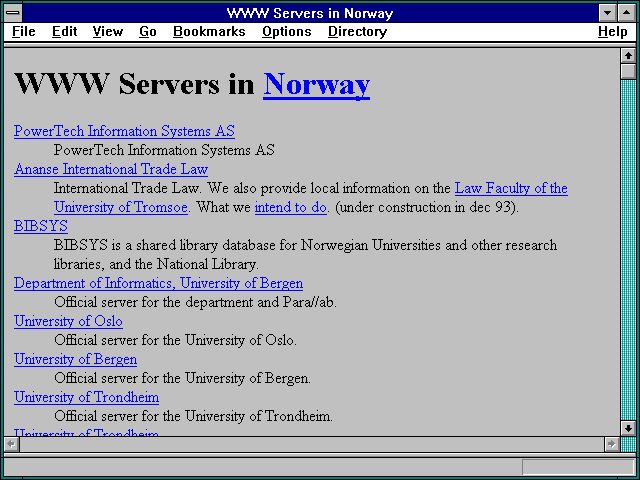Image resolution: width=640 pixels, height=480 pixels.
Task: Click the vertical scrollbar down arrow
Action: pos(628,428)
